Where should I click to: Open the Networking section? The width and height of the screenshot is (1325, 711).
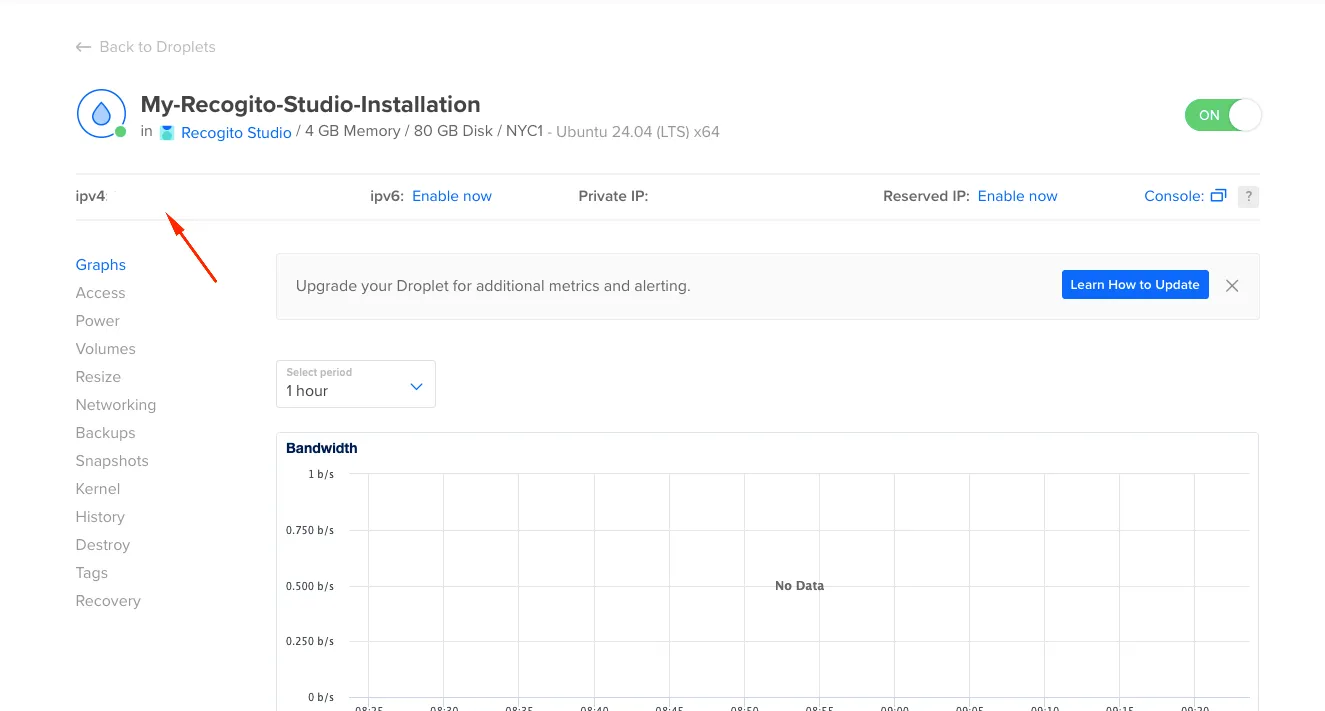(x=116, y=405)
